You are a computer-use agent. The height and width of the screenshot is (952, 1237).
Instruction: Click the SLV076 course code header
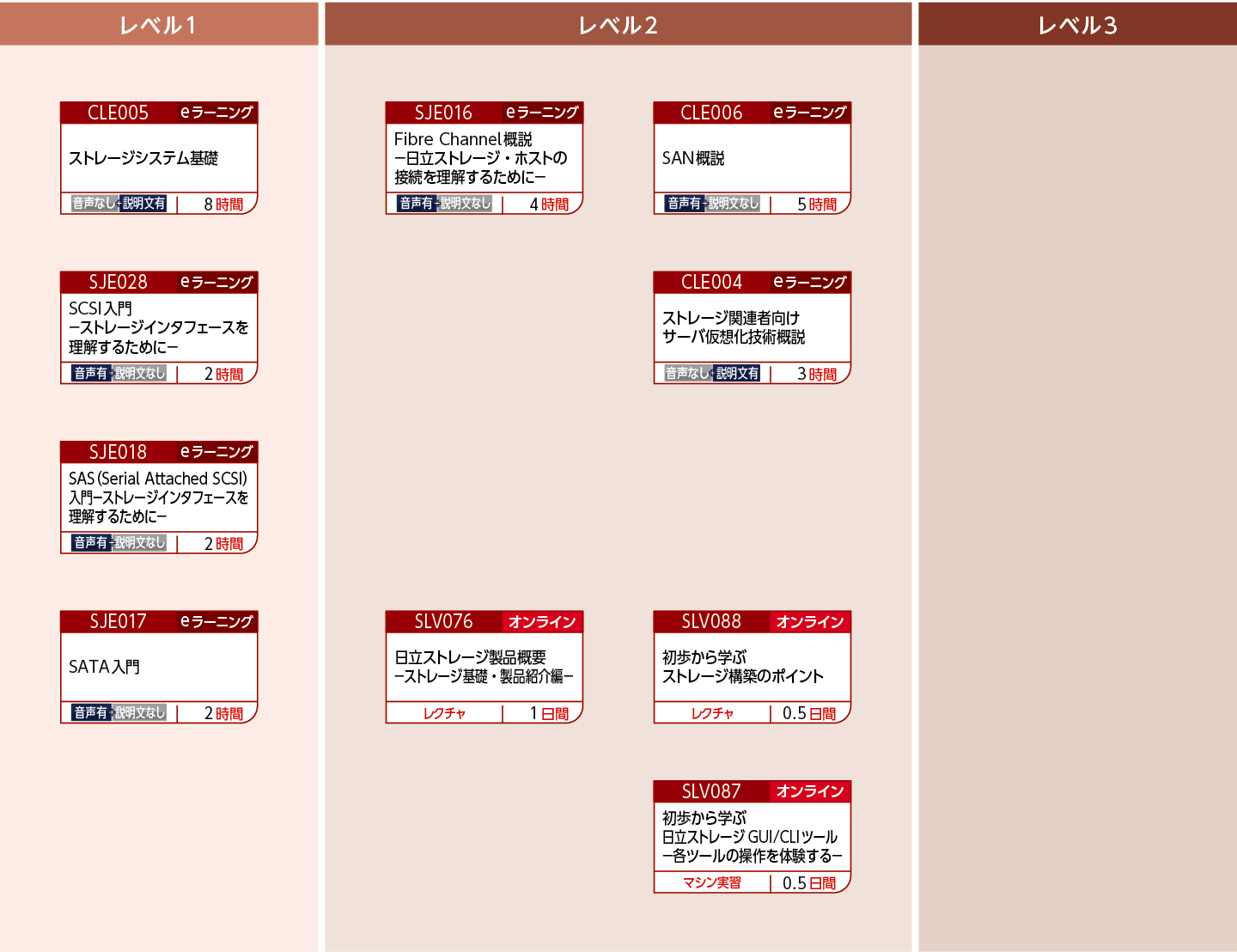pyautogui.click(x=443, y=621)
